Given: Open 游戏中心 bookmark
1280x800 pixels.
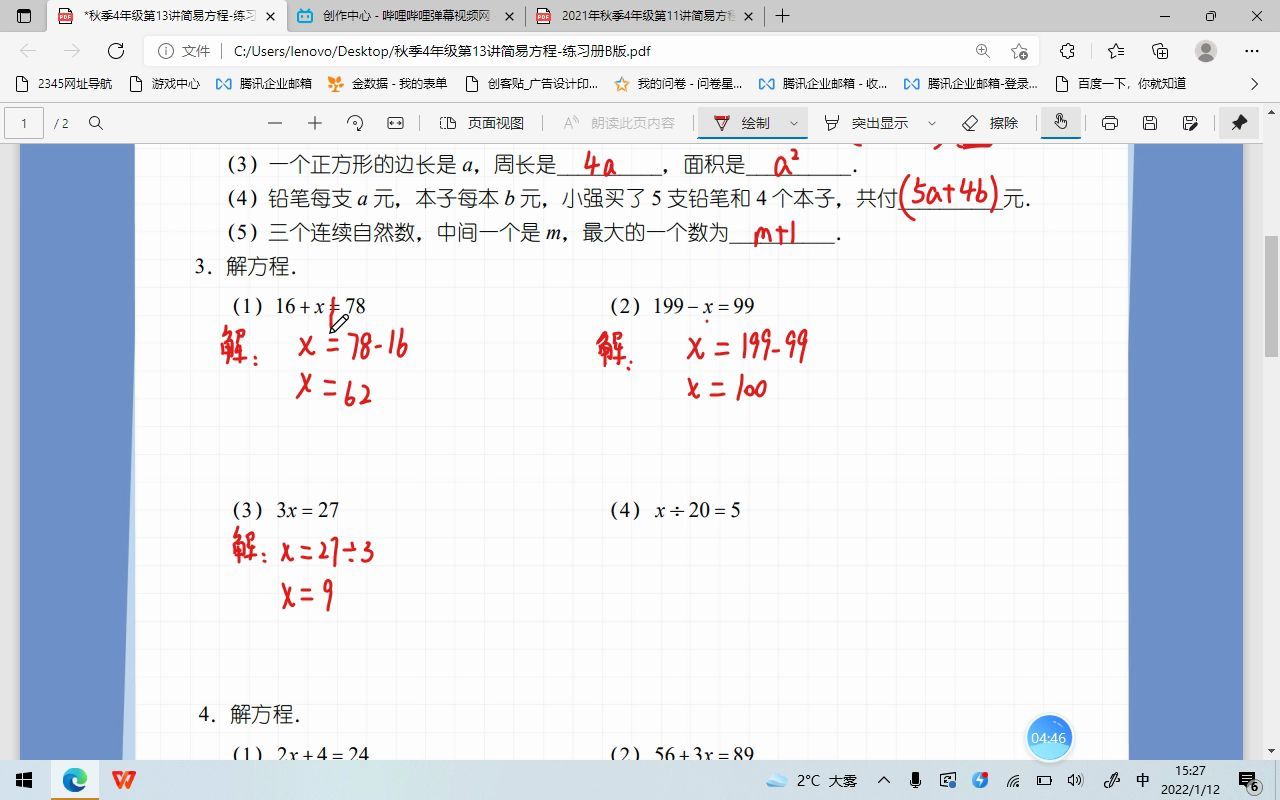Looking at the screenshot, I should 165,84.
